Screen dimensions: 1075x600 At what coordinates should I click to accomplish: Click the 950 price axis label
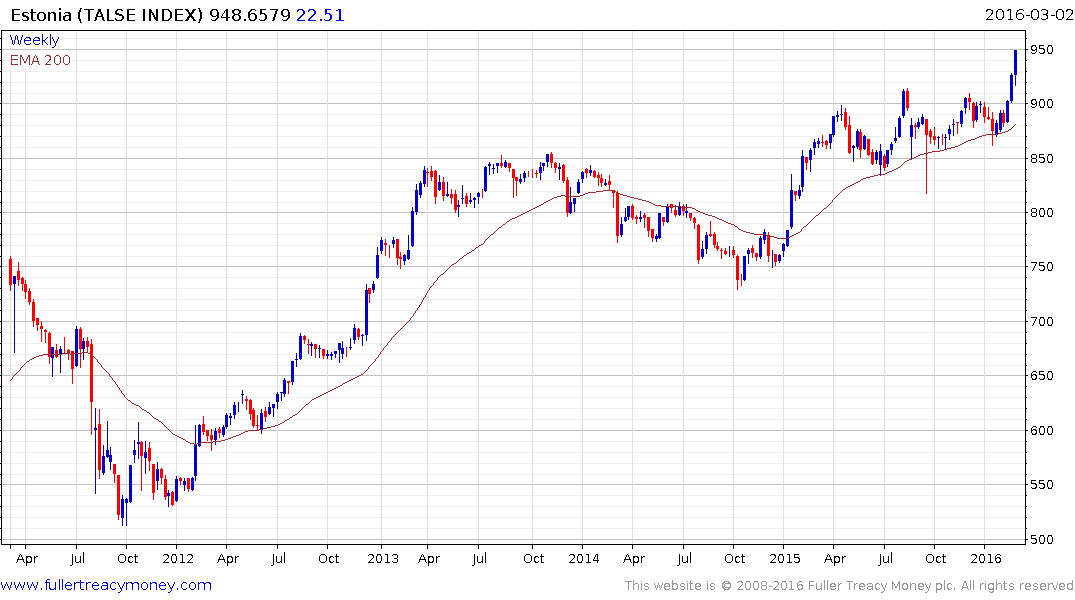(1041, 49)
